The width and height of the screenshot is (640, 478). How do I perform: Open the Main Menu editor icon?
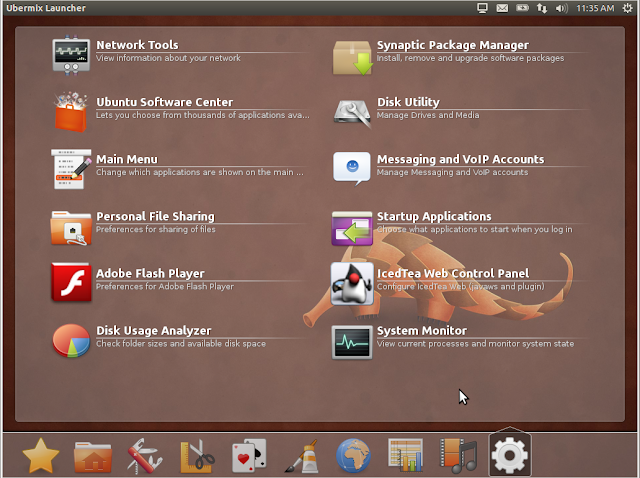pos(71,169)
